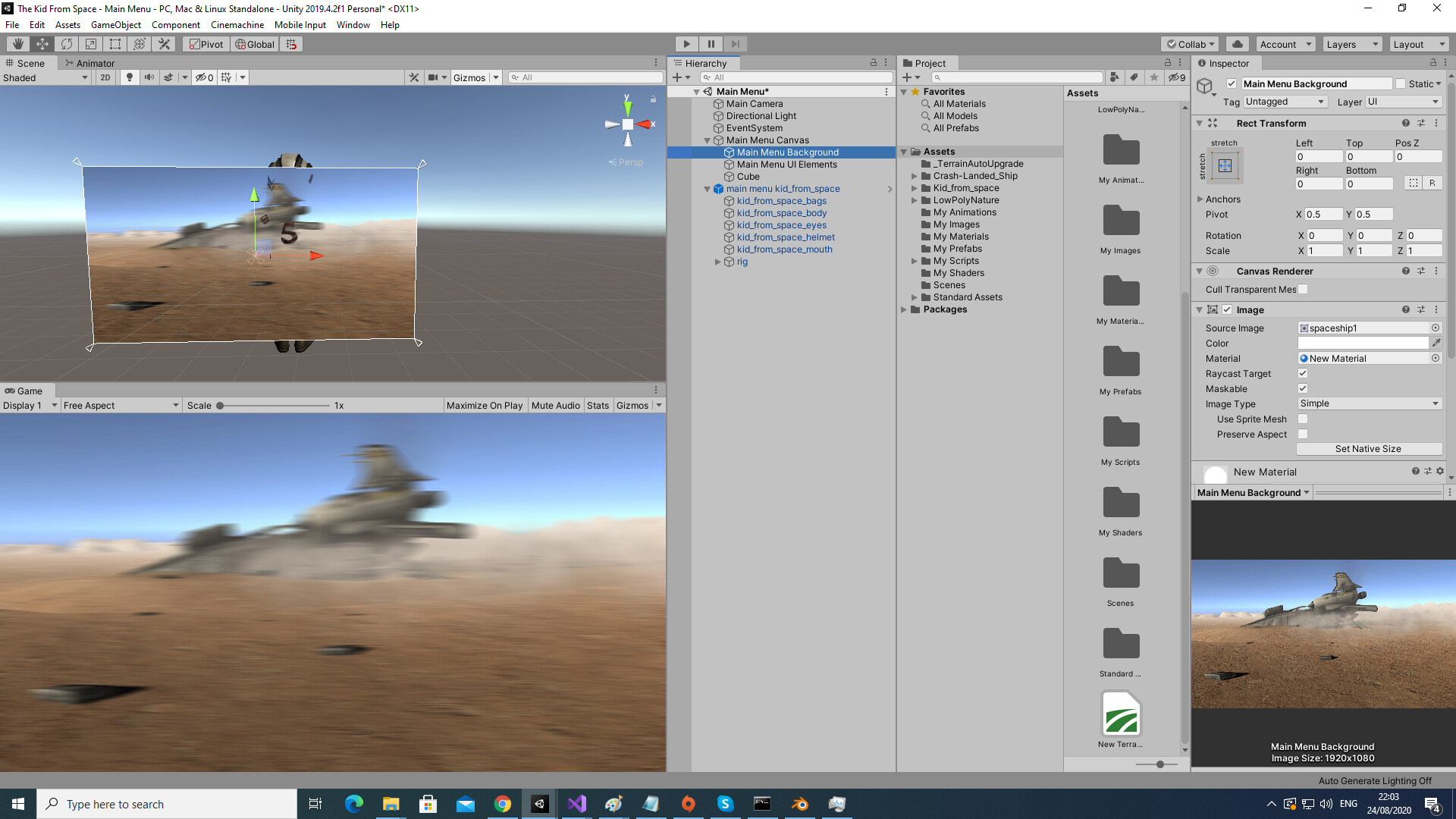Toggle Raycast Target checkbox

pyautogui.click(x=1303, y=373)
